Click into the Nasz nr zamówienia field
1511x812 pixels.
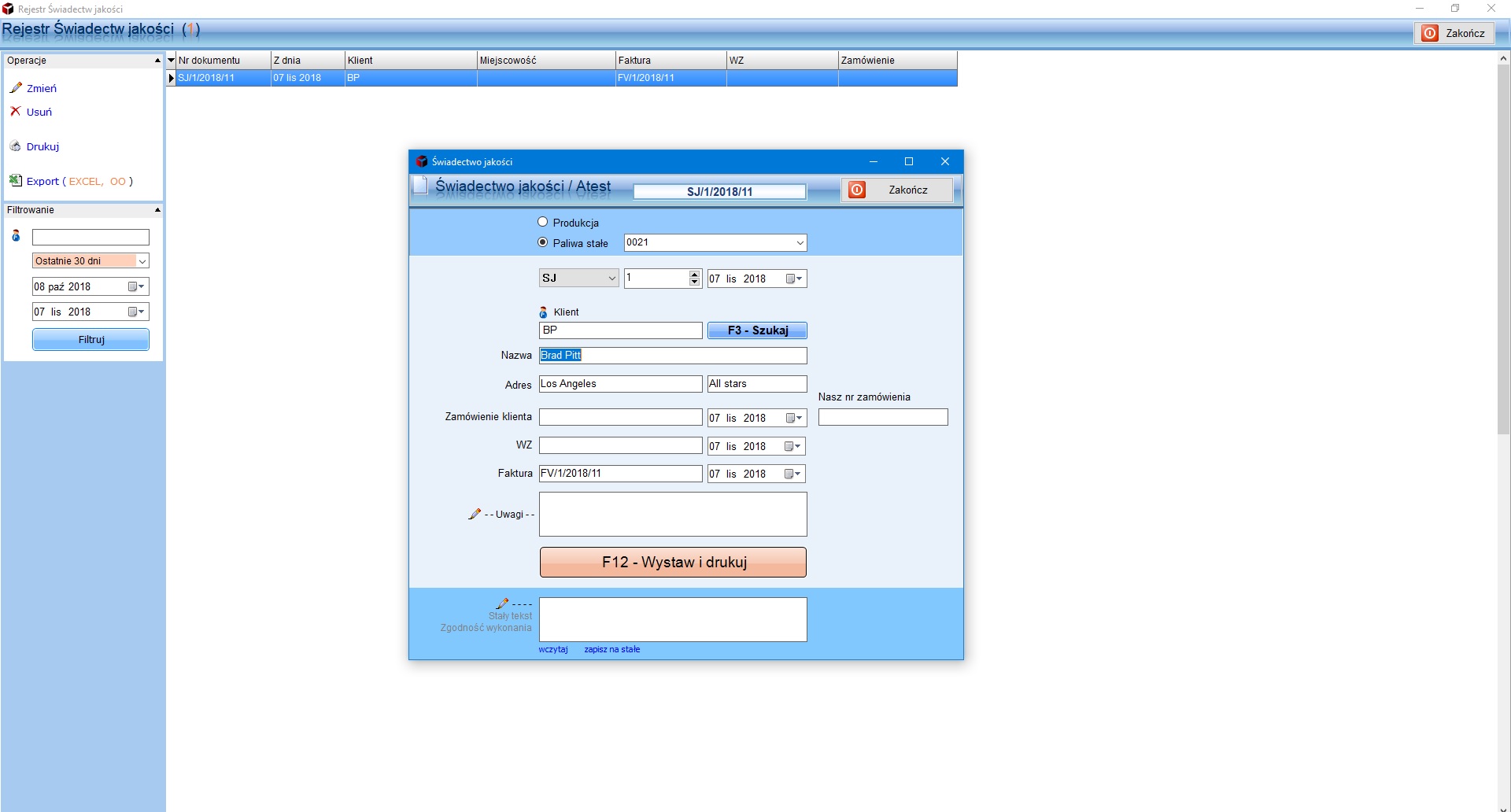882,417
